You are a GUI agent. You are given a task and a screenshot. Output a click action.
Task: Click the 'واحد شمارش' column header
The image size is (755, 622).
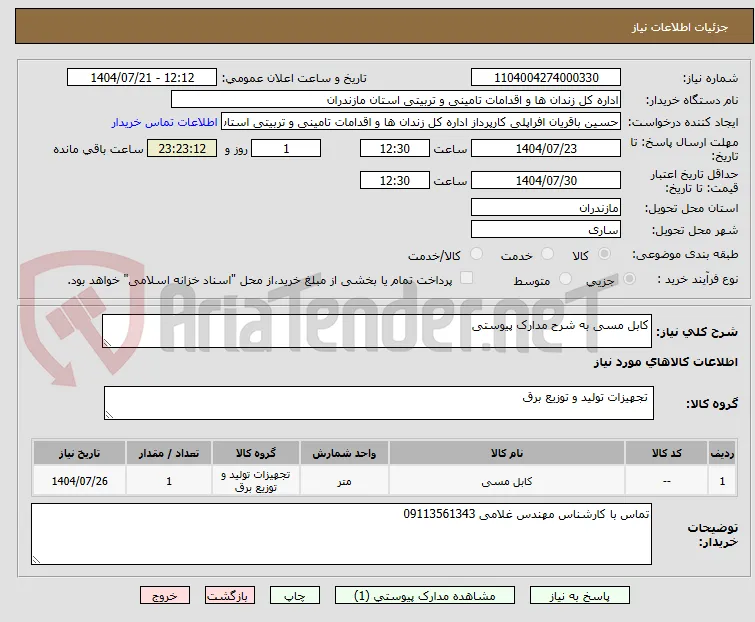(344, 453)
